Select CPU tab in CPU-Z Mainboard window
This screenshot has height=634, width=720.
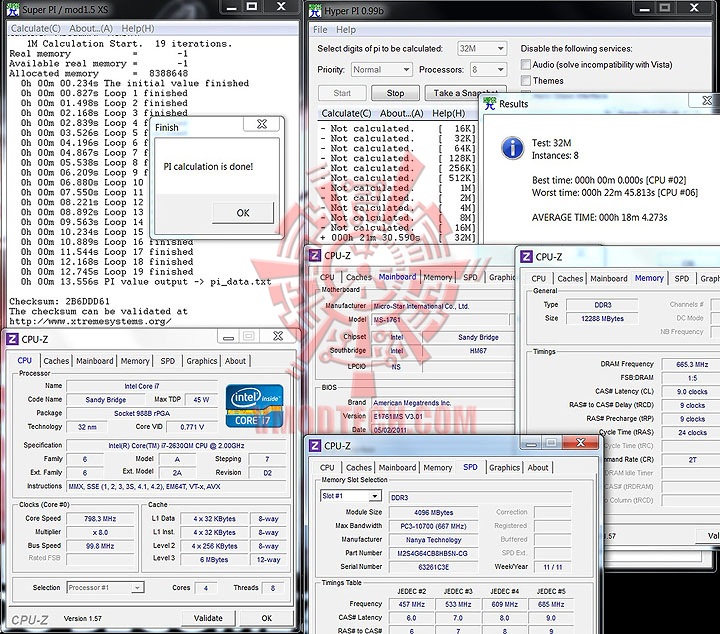click(327, 277)
